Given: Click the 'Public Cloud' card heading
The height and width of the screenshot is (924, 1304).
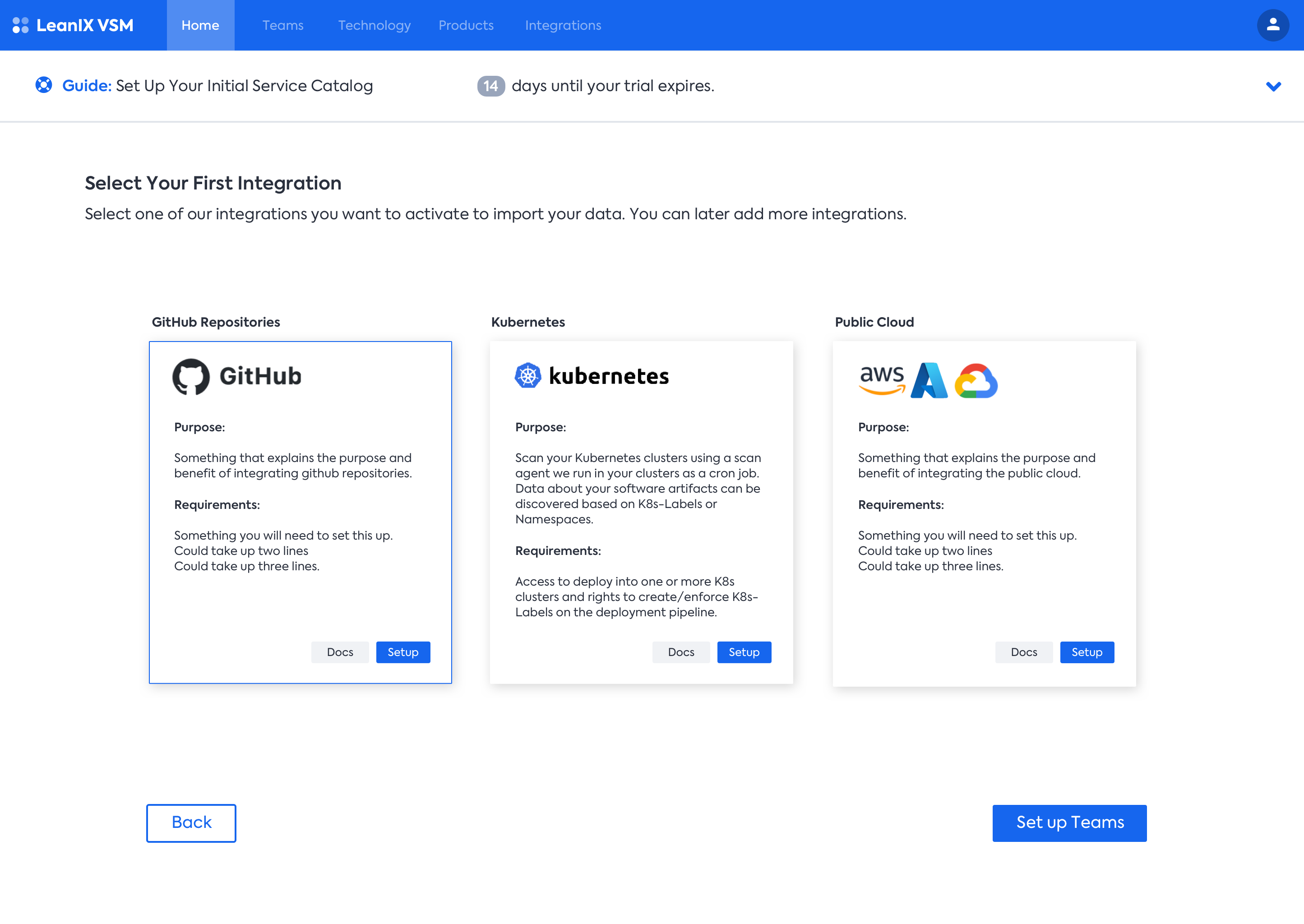Looking at the screenshot, I should coord(874,322).
